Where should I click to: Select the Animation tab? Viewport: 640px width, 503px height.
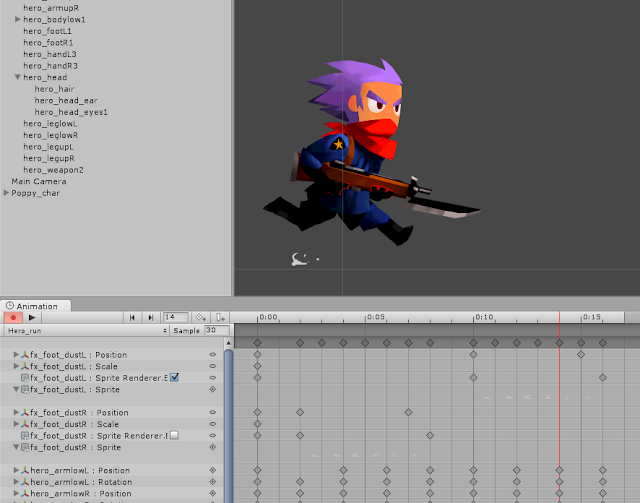coord(36,306)
